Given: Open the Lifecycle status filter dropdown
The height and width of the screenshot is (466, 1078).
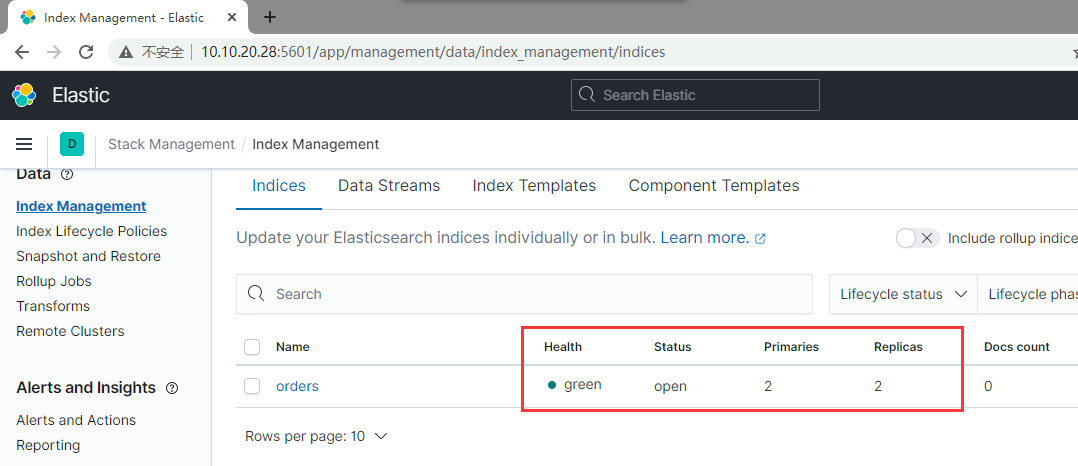Looking at the screenshot, I should (903, 294).
